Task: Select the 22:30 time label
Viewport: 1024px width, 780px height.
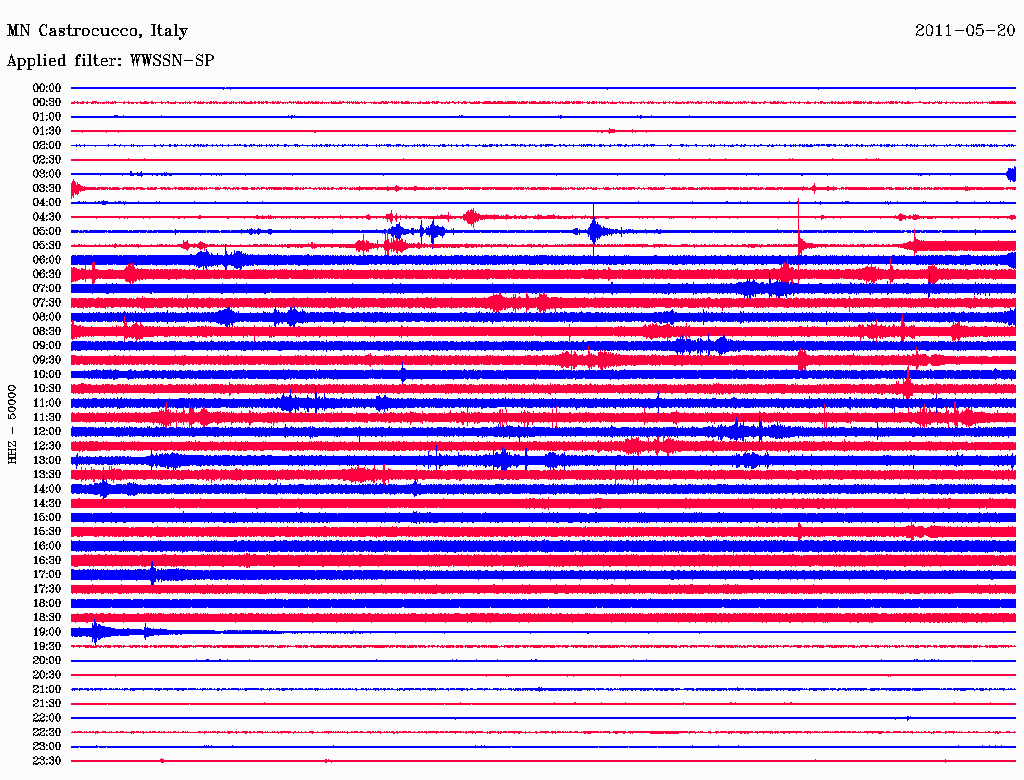Action: (x=46, y=732)
